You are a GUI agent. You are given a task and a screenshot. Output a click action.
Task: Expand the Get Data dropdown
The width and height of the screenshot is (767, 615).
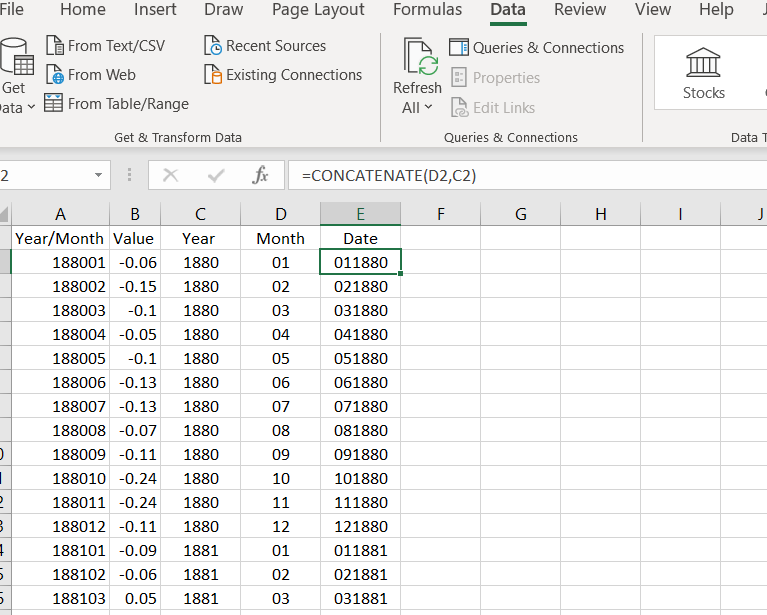pos(29,106)
